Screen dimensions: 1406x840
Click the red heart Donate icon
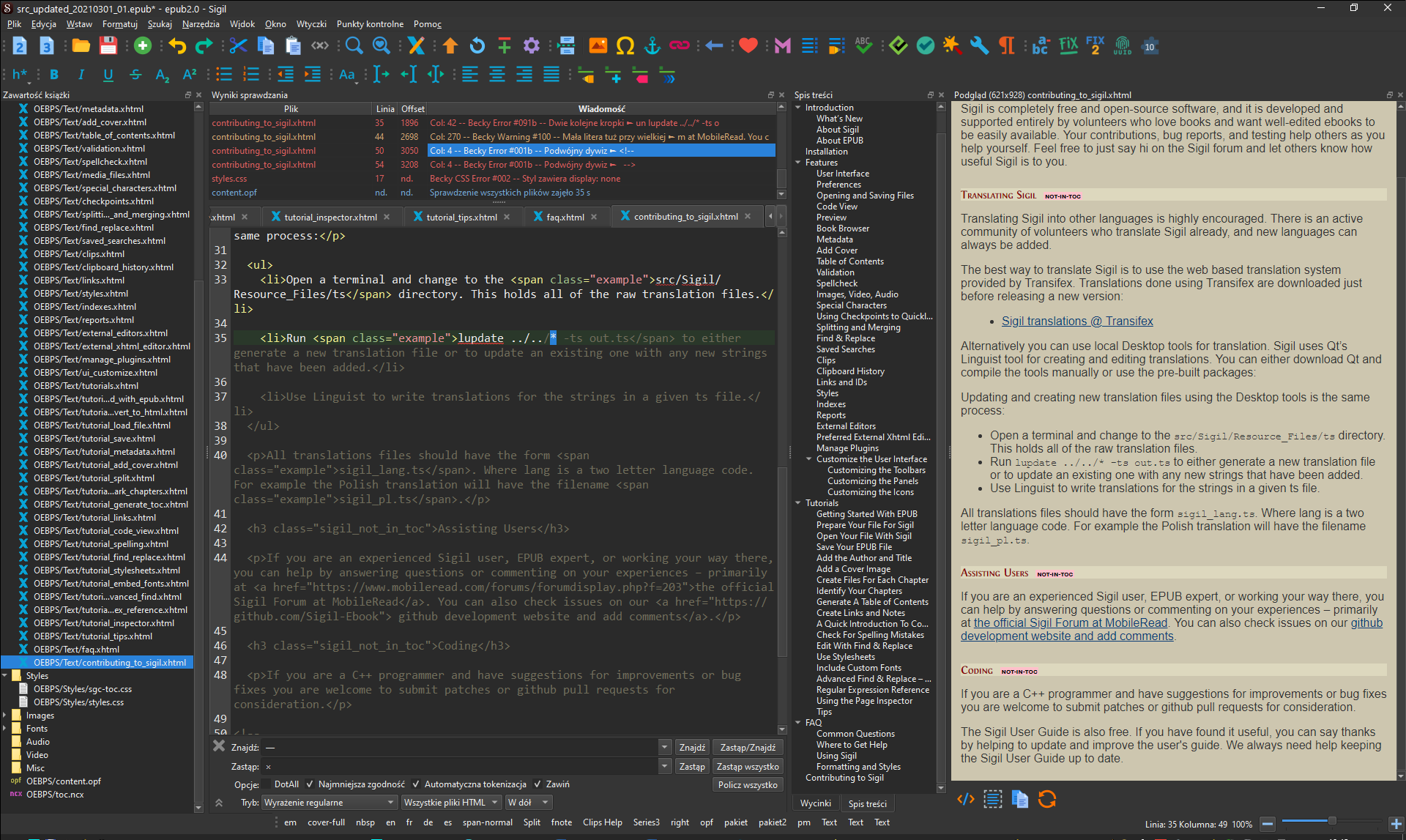click(748, 46)
